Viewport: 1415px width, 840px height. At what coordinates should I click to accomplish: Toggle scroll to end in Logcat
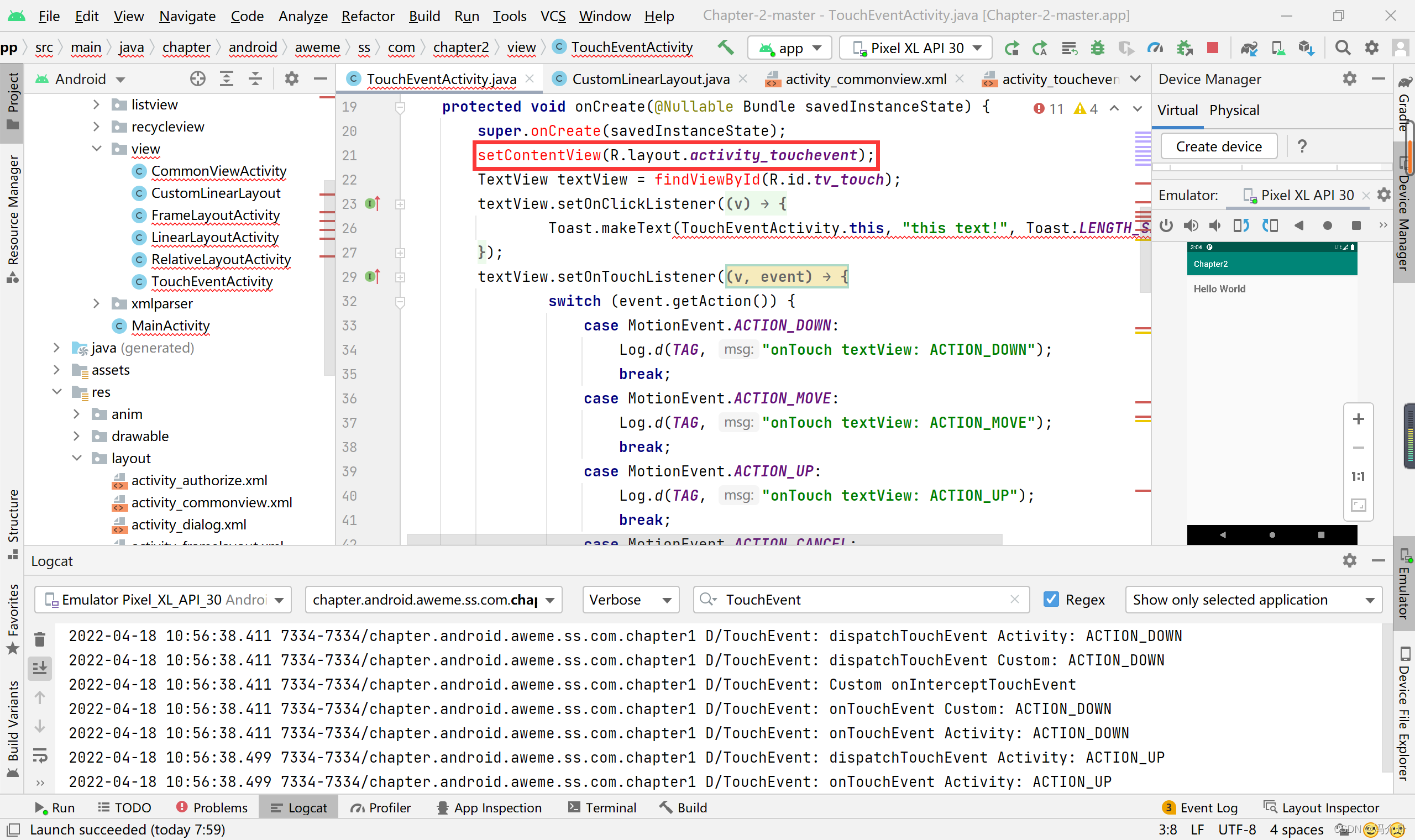tap(40, 669)
